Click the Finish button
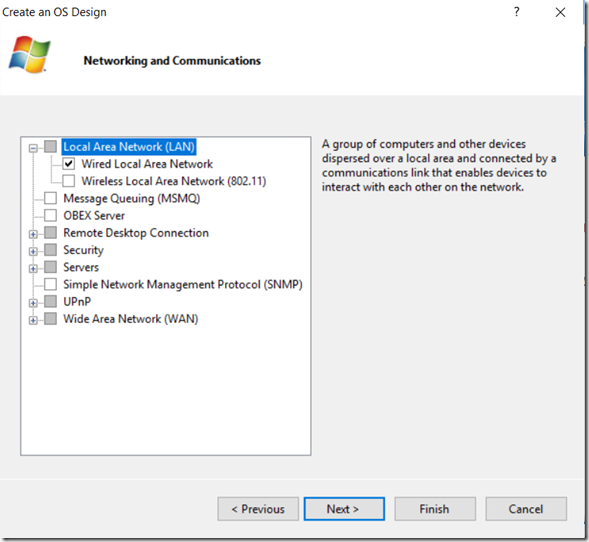The image size is (589, 542). click(435, 509)
